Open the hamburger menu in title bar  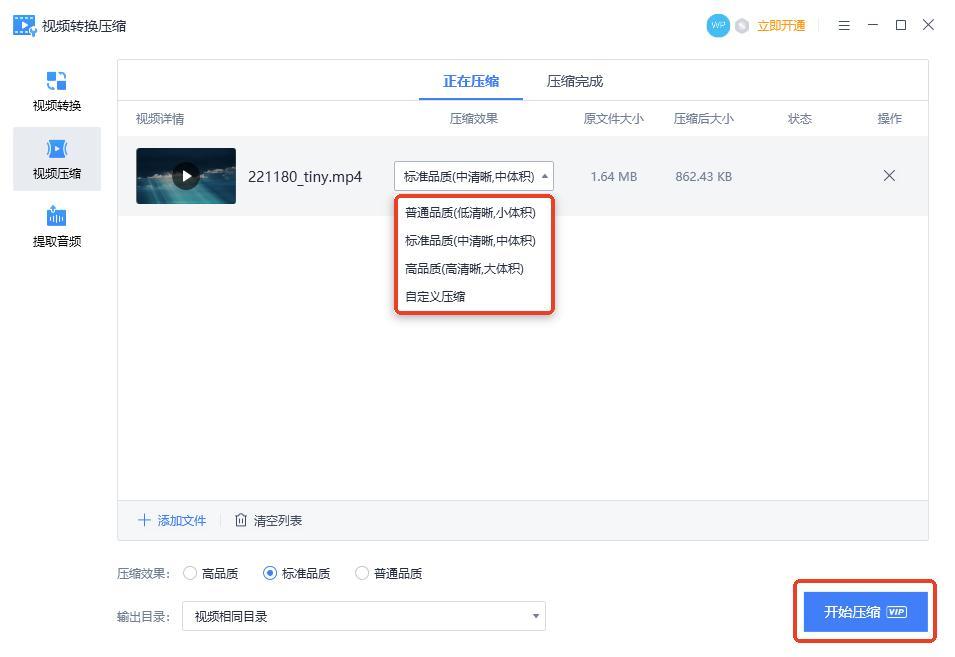tap(844, 26)
